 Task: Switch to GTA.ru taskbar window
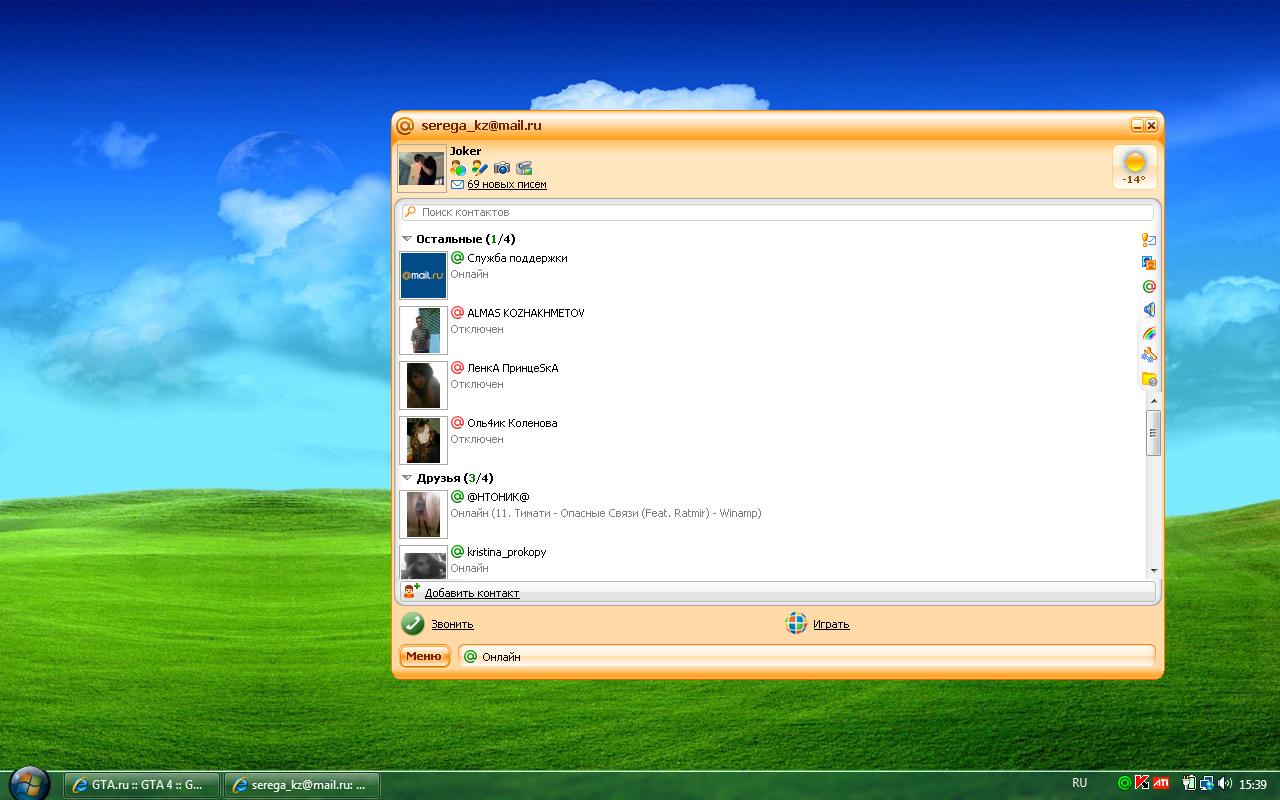pos(142,785)
